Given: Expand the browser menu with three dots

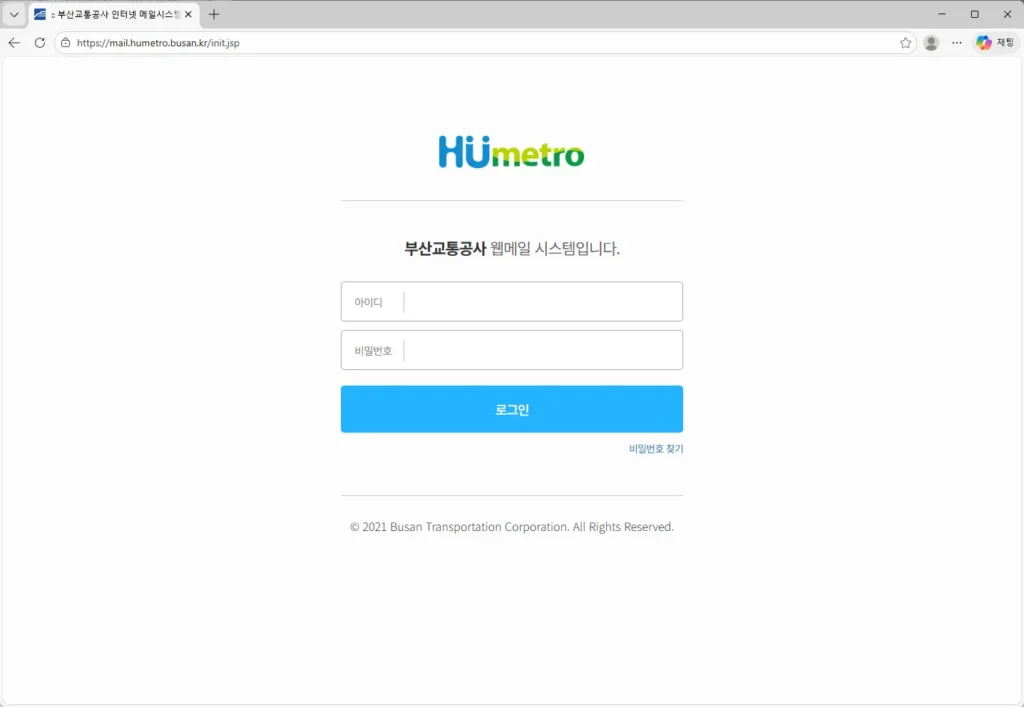Looking at the screenshot, I should 956,43.
